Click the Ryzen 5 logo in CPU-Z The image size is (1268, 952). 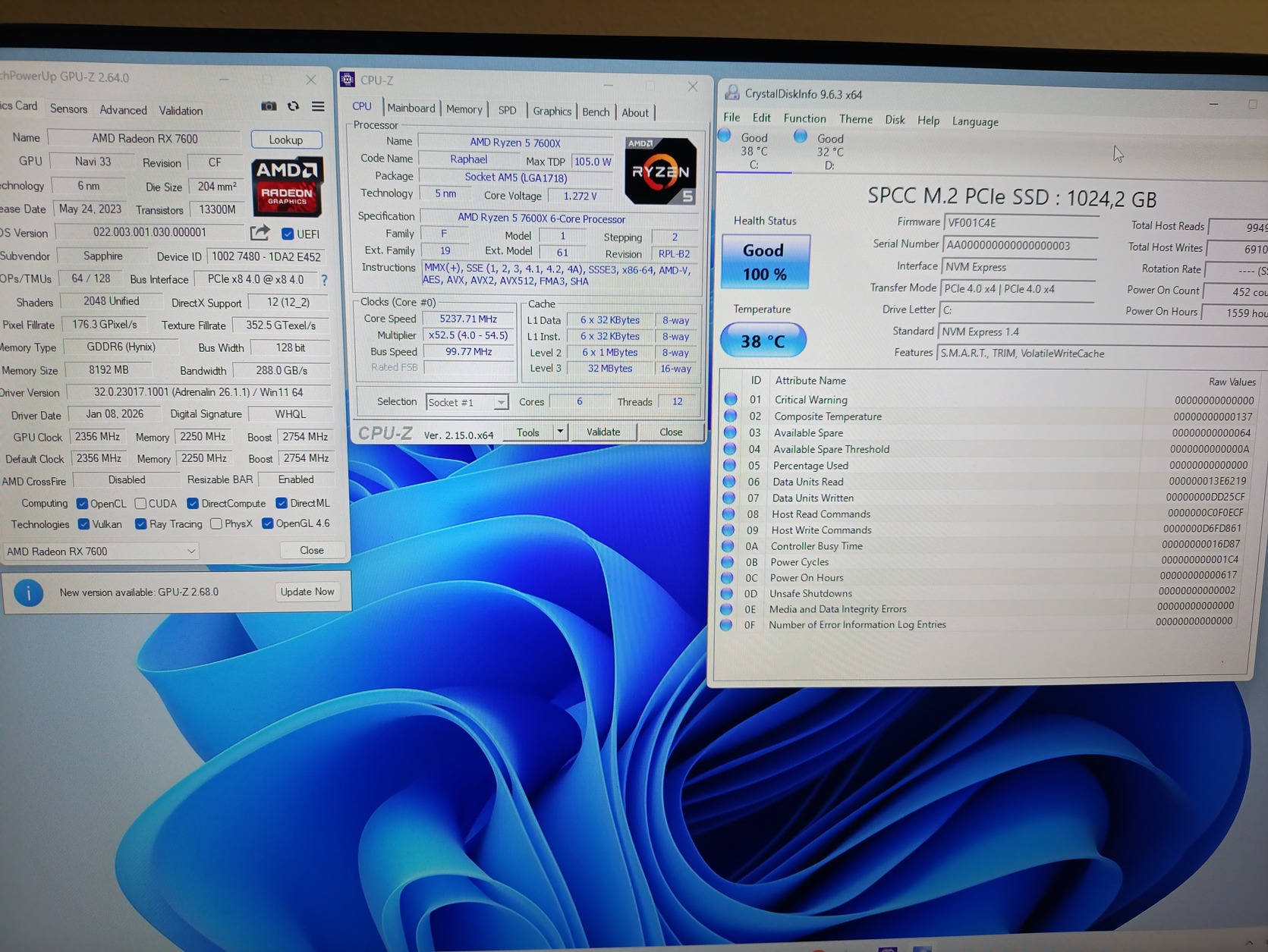coord(660,171)
